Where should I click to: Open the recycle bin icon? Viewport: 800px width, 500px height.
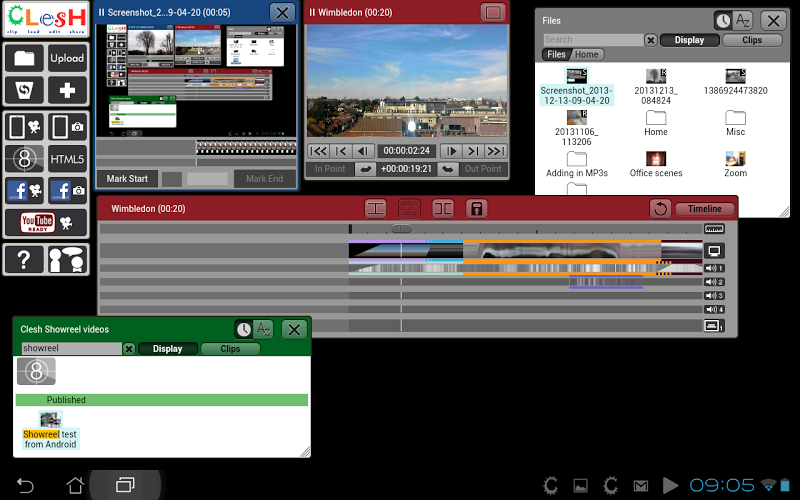[x=24, y=90]
